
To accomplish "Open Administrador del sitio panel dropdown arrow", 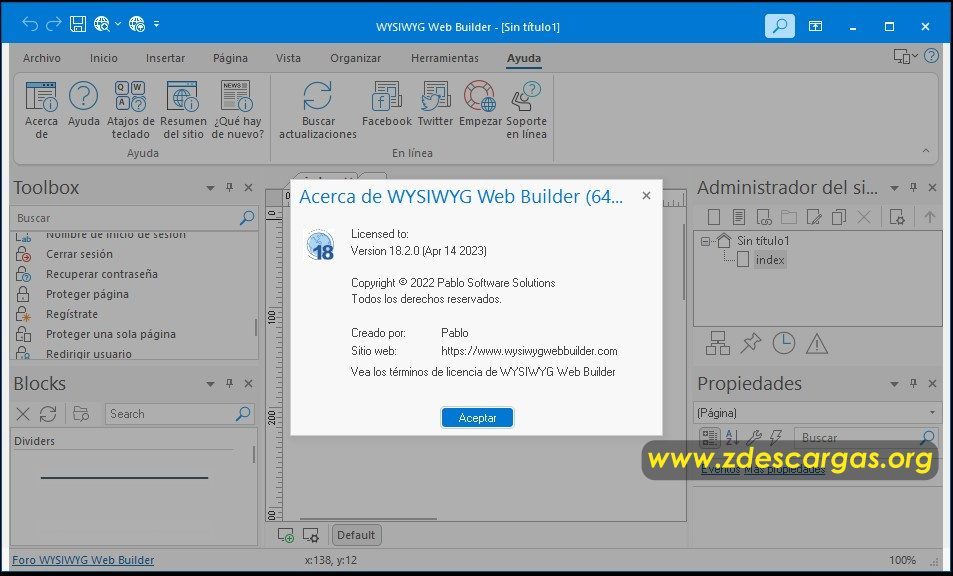I will click(x=894, y=188).
